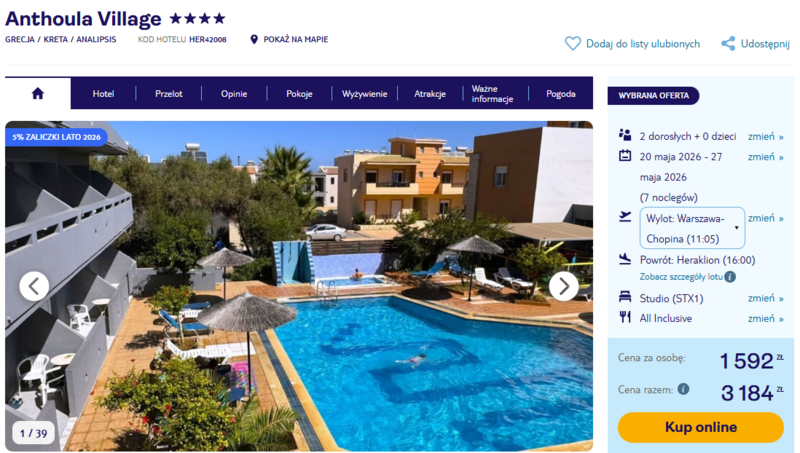Change All Inclusive board with zmień
This screenshot has width=800, height=453.
click(765, 319)
